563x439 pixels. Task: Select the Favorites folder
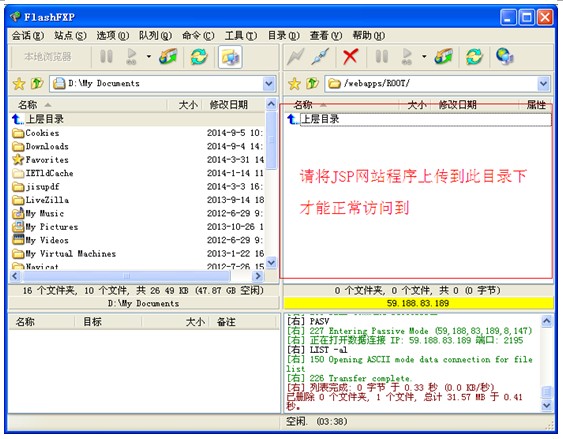pyautogui.click(x=137, y=159)
